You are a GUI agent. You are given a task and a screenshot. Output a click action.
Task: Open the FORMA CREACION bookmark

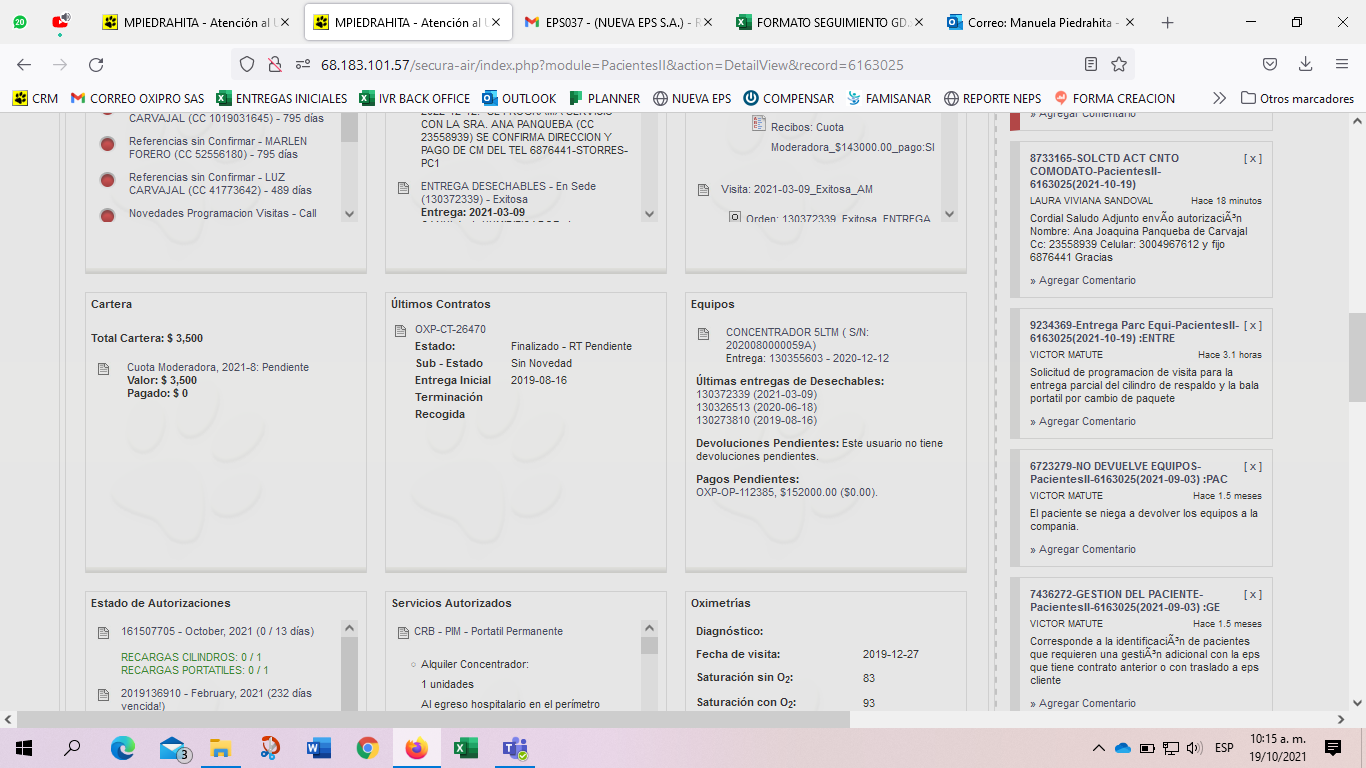[1114, 98]
